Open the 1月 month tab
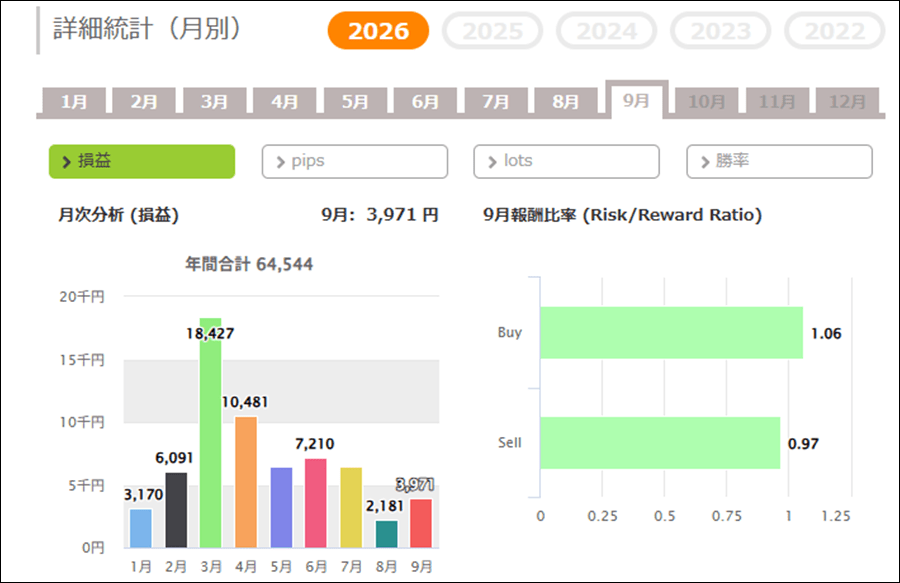Image resolution: width=900 pixels, height=583 pixels. point(74,102)
